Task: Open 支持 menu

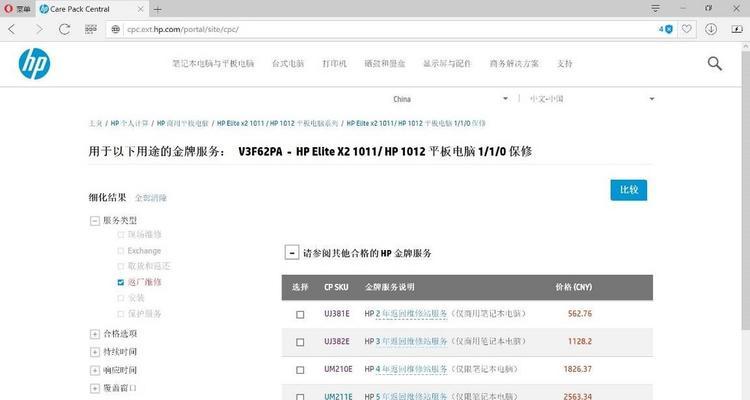Action: coord(564,63)
